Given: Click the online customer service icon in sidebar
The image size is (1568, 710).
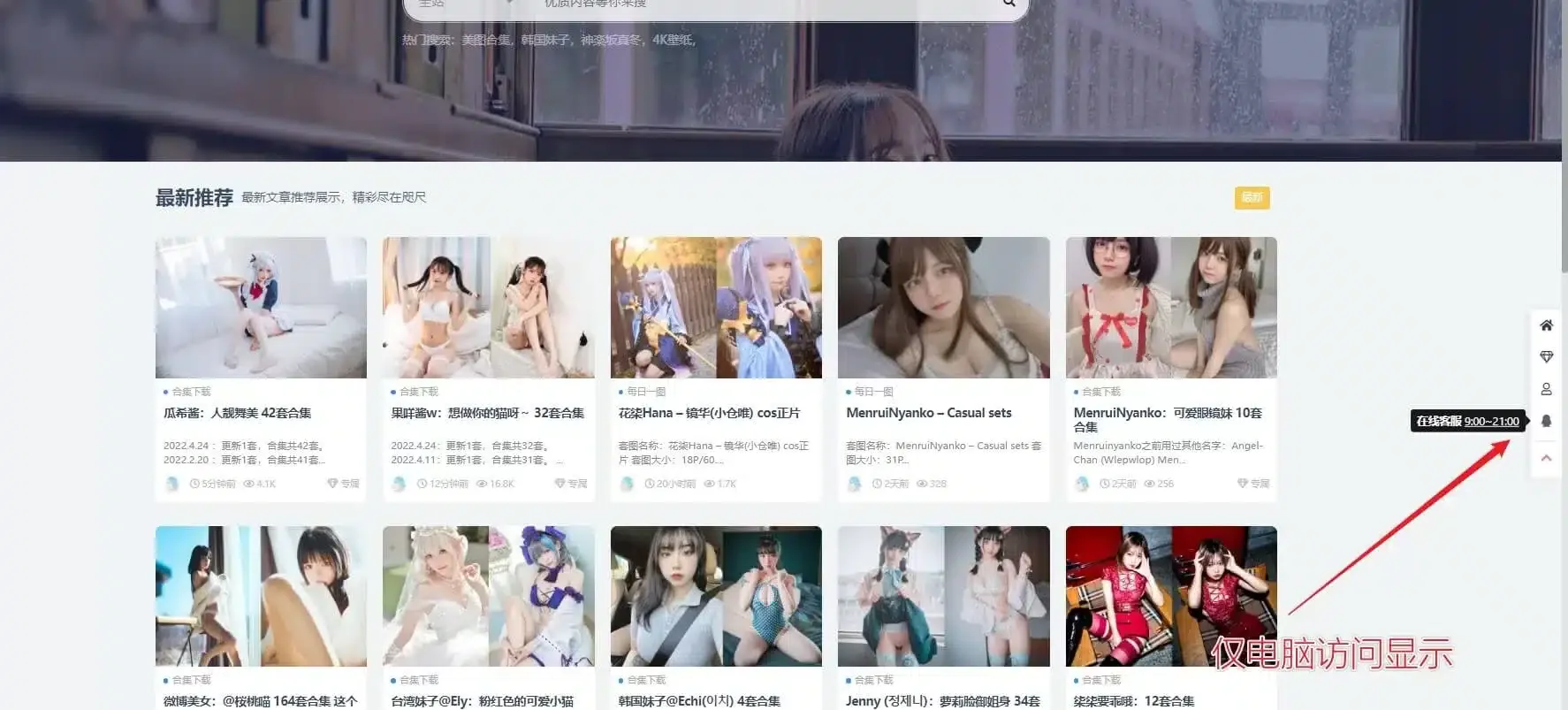Looking at the screenshot, I should [1546, 421].
